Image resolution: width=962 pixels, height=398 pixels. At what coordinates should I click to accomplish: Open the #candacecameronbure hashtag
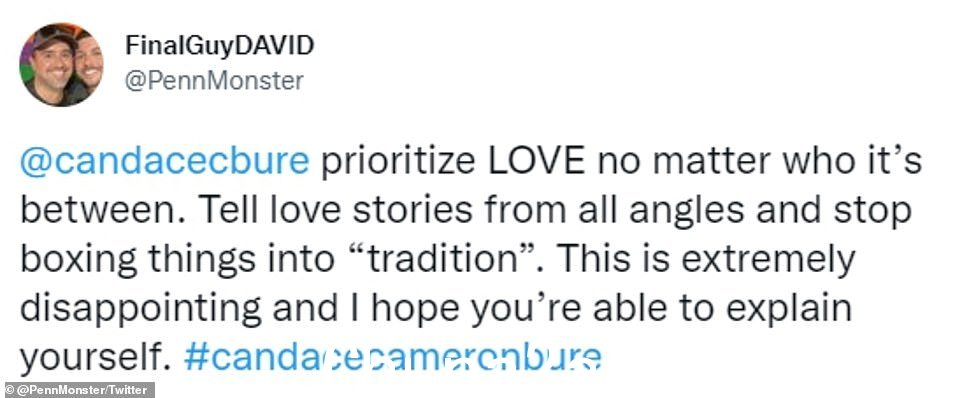point(392,358)
